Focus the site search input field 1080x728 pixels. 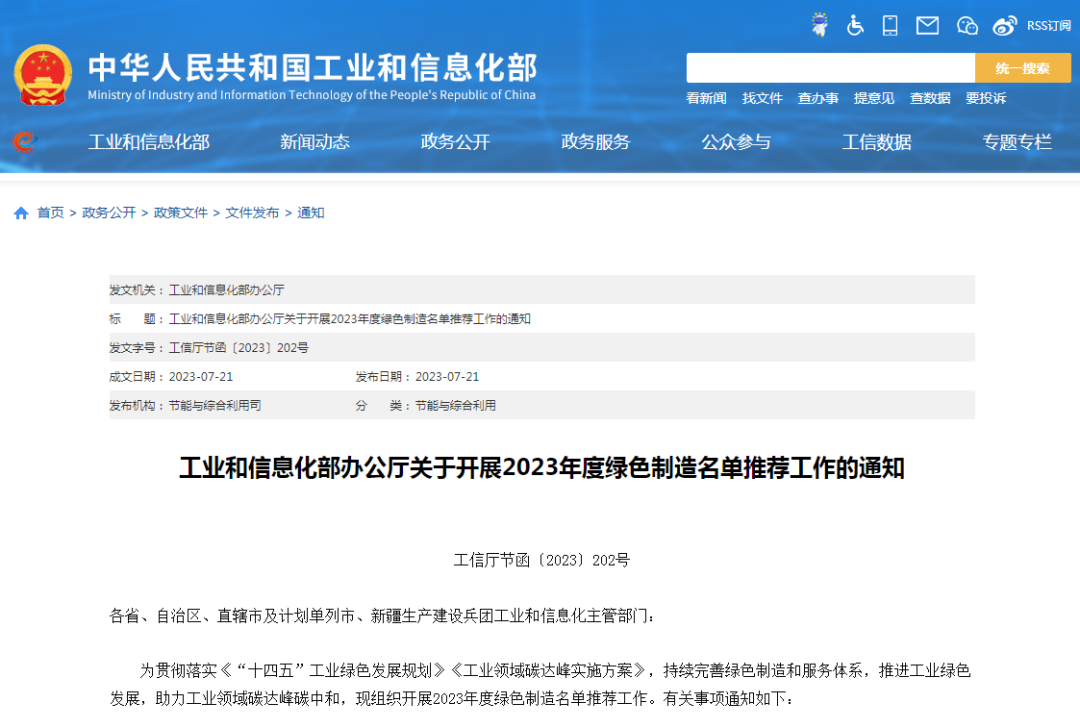tap(830, 68)
